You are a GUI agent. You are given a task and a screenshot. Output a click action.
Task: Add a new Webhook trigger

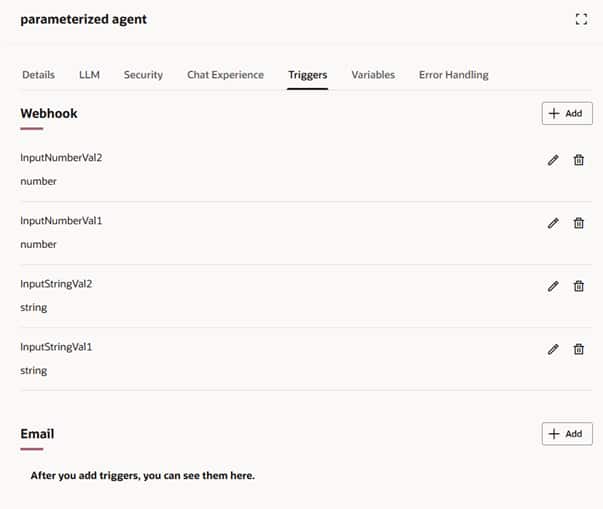(x=566, y=113)
